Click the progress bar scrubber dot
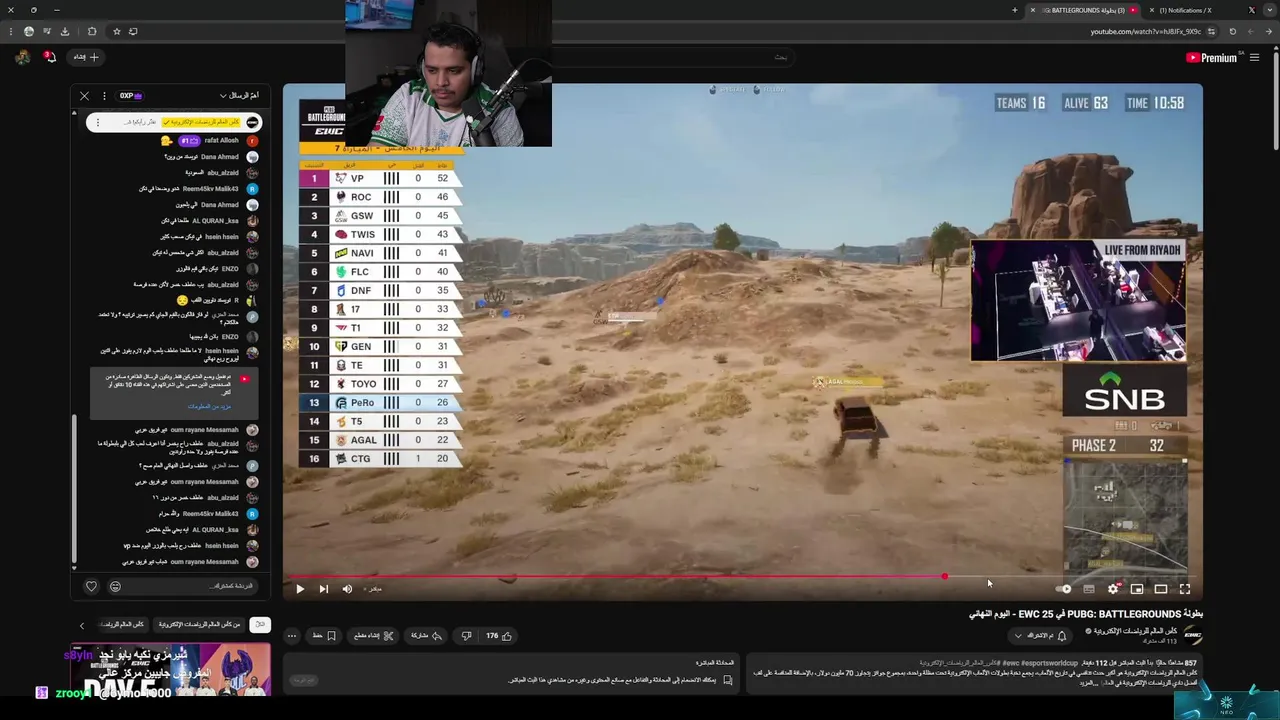1280x720 pixels. [x=944, y=576]
